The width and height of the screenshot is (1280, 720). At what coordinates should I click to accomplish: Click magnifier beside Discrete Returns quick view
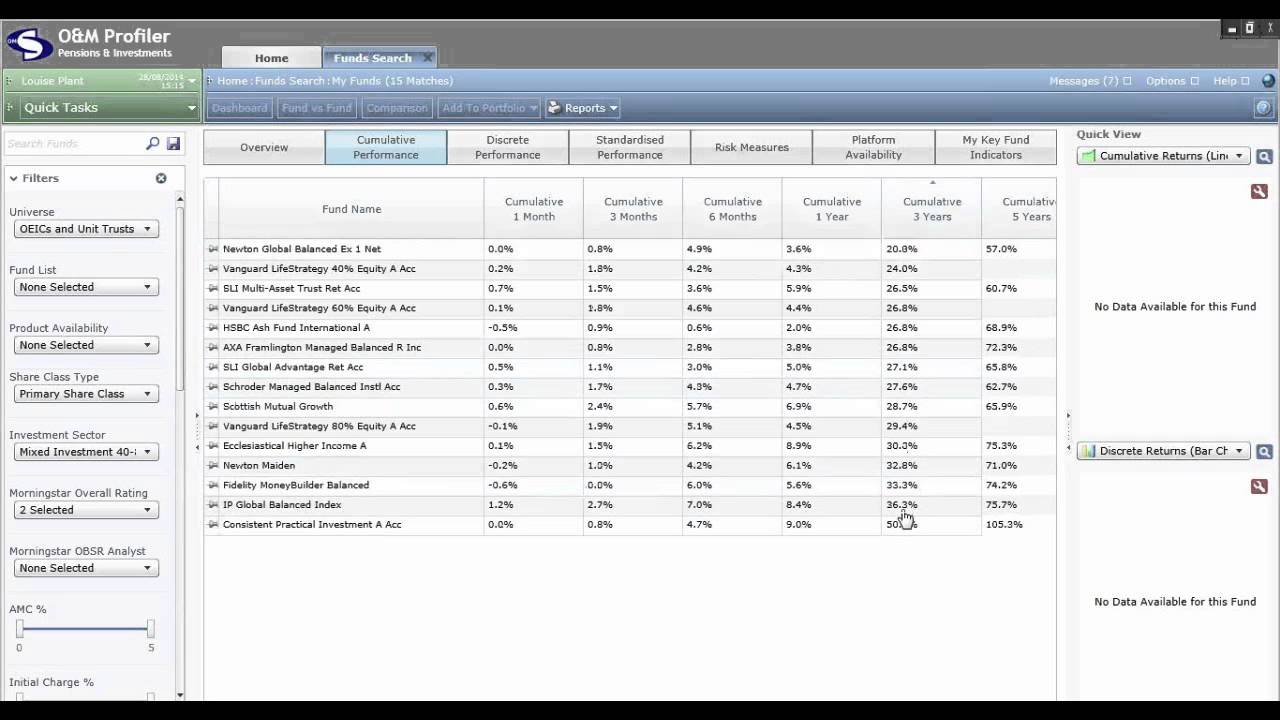pyautogui.click(x=1264, y=451)
